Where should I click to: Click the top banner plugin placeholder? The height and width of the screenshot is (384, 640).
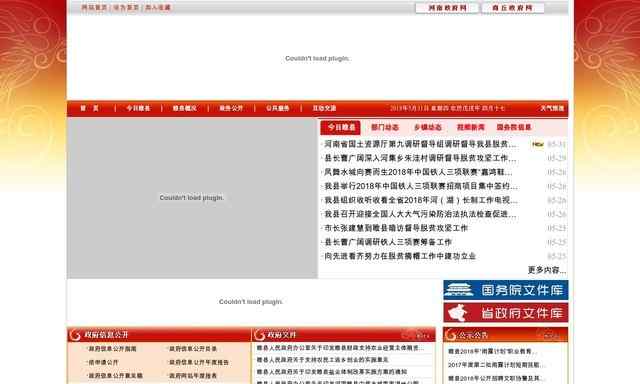(x=317, y=58)
